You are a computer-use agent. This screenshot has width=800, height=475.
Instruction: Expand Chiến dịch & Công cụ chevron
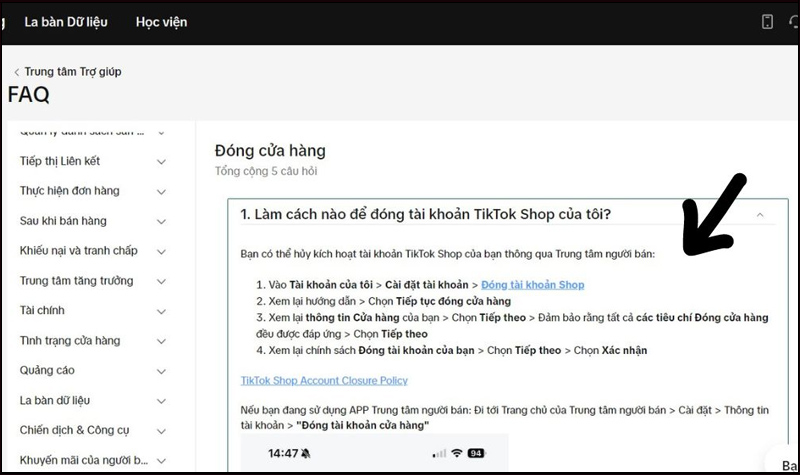pos(161,431)
